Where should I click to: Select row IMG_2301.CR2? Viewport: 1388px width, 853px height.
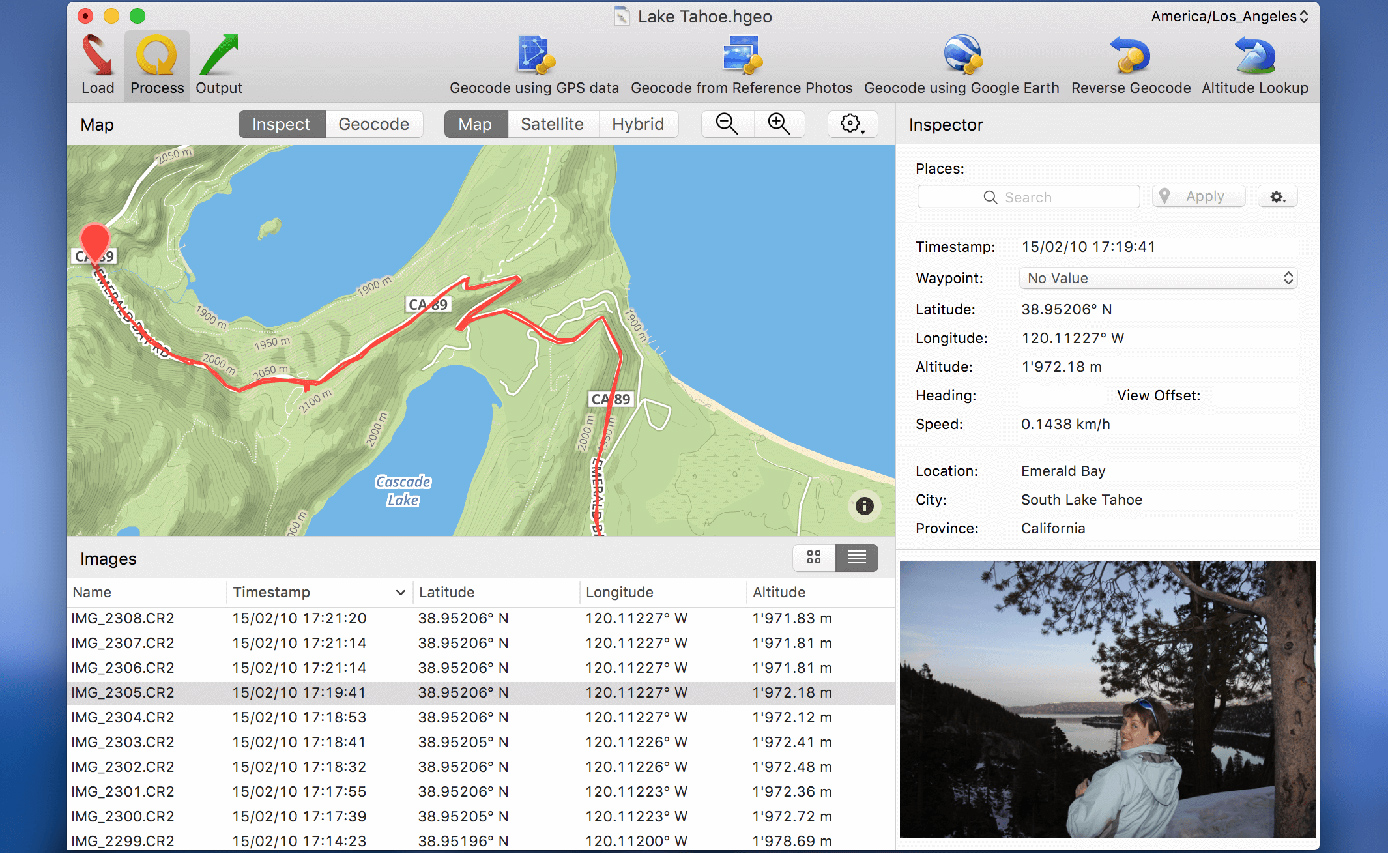481,792
